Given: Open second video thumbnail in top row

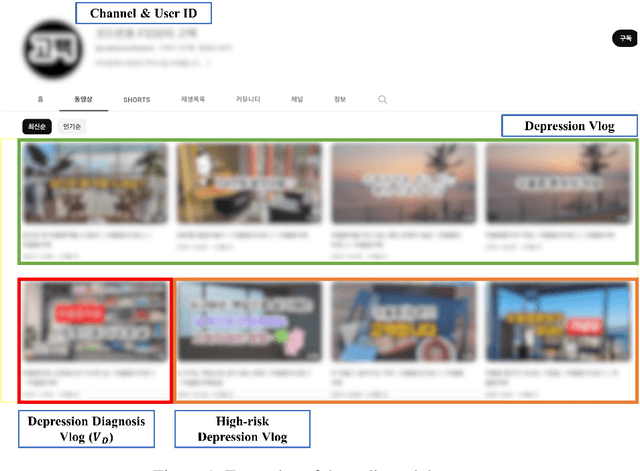Looking at the screenshot, I should 249,185.
